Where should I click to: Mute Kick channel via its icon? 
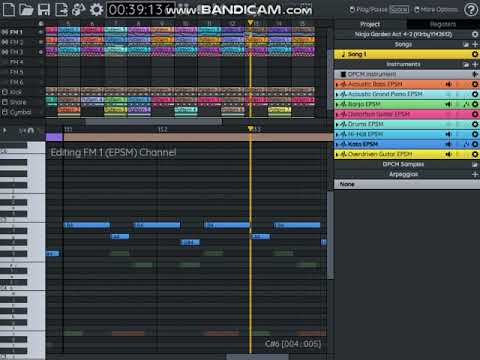5,92
